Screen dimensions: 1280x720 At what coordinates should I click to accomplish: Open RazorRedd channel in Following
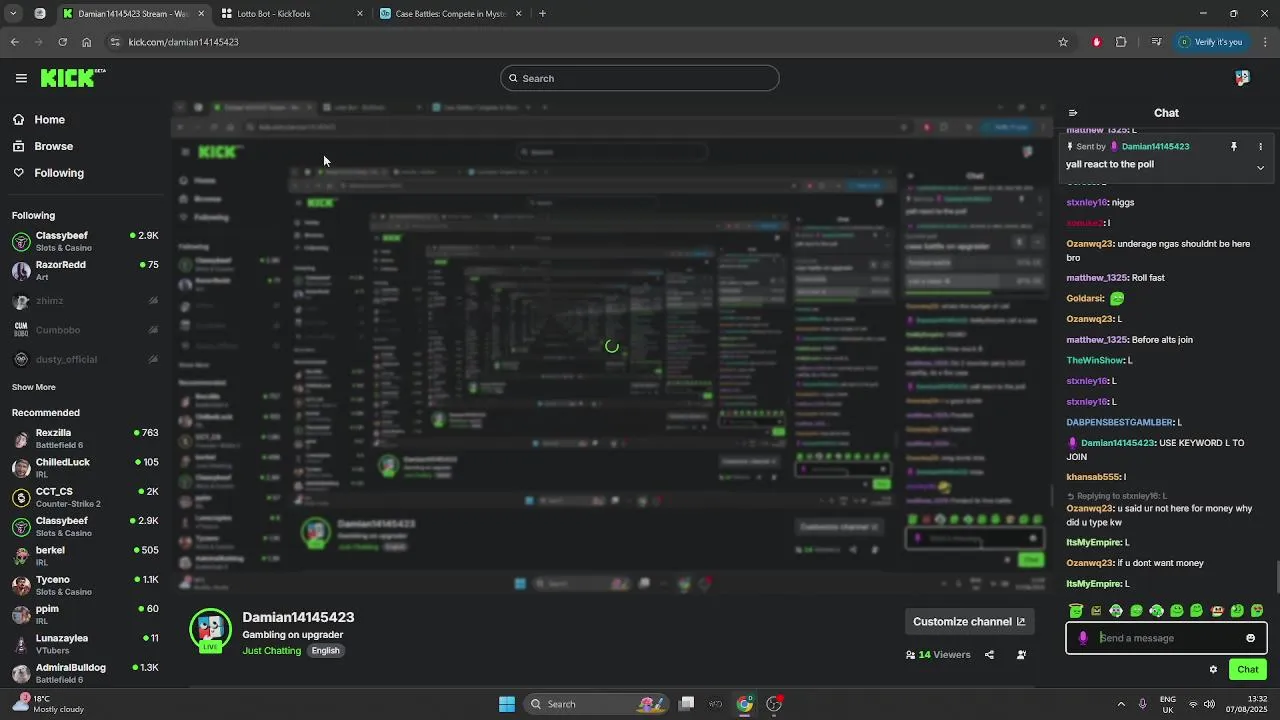85,271
